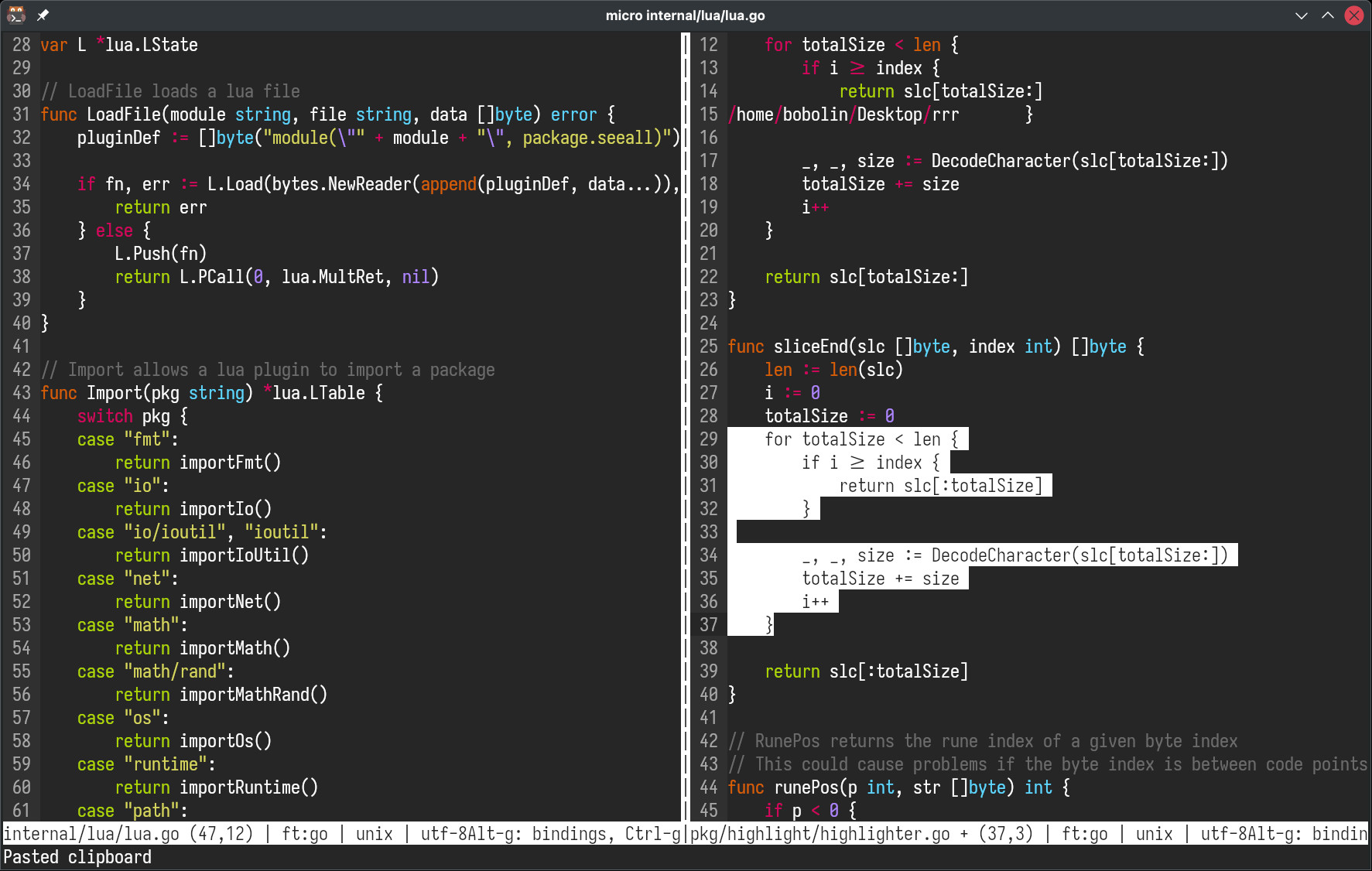This screenshot has height=871, width=1372.
Task: Click 'unix' in right pane status bar
Action: pyautogui.click(x=1155, y=834)
